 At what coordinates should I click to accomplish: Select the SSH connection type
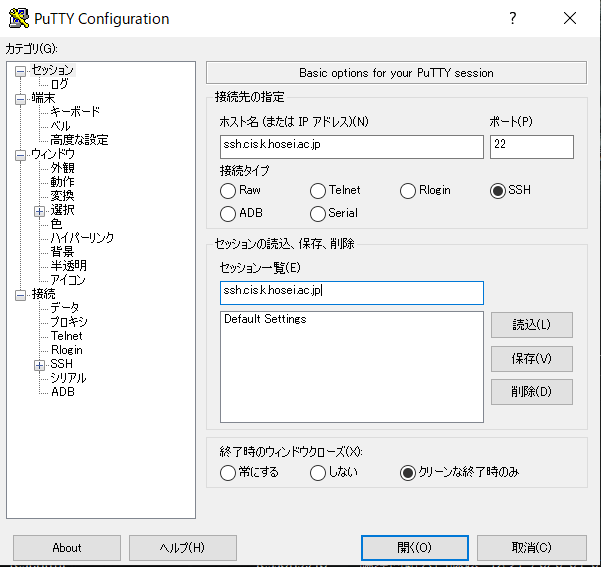(x=498, y=191)
